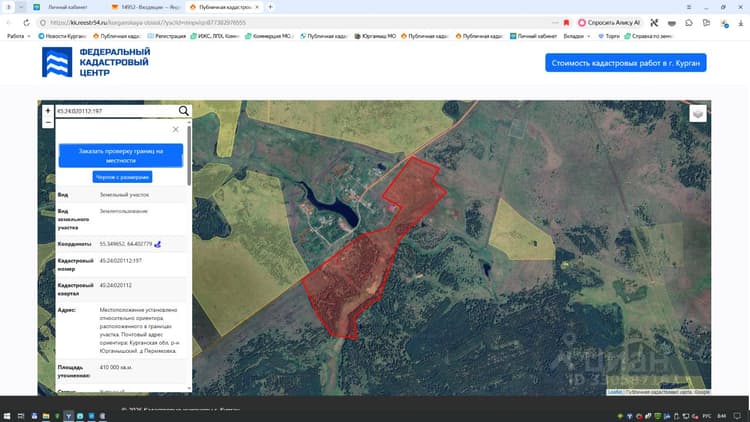This screenshot has height=422, width=750.
Task: Open Task View on the taskbar
Action: point(21,416)
